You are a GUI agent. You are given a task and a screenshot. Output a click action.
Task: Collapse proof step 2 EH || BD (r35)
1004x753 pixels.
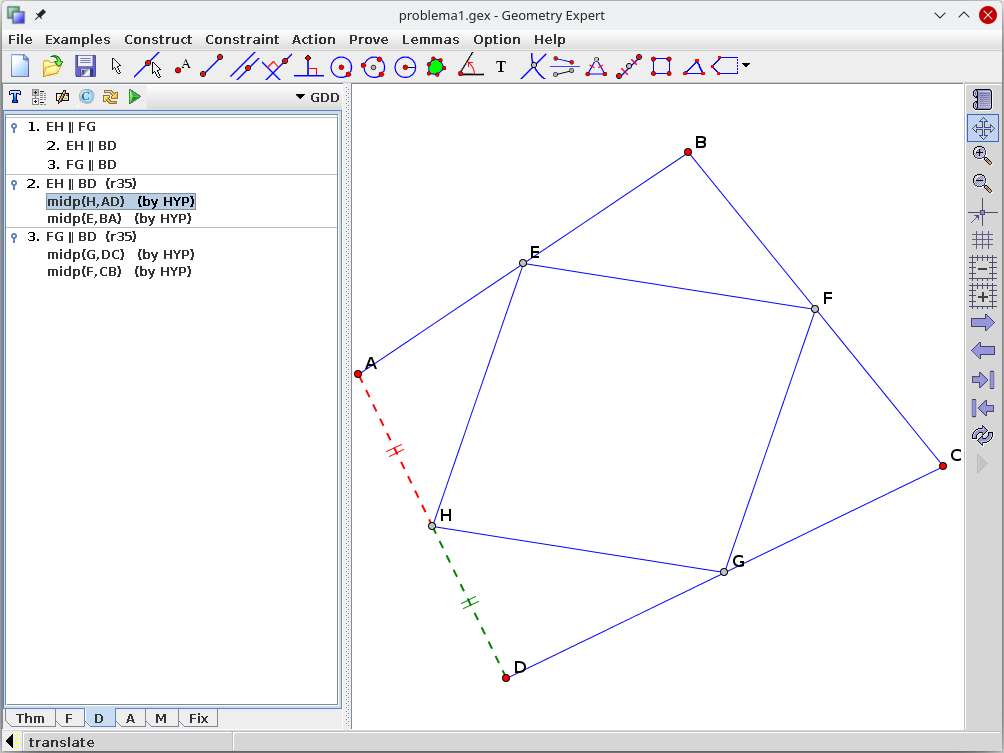tap(14, 184)
